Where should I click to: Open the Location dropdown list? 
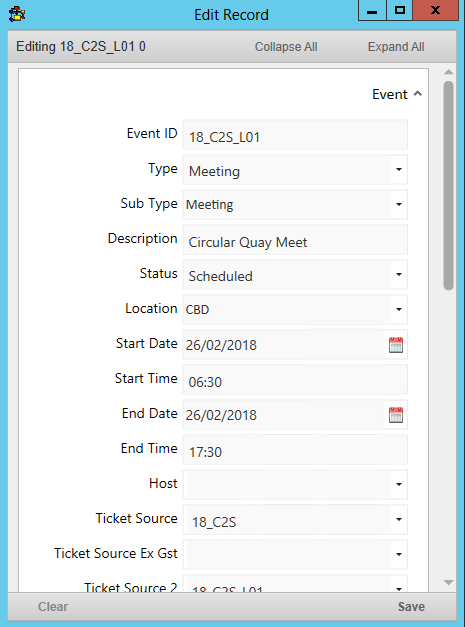399,310
